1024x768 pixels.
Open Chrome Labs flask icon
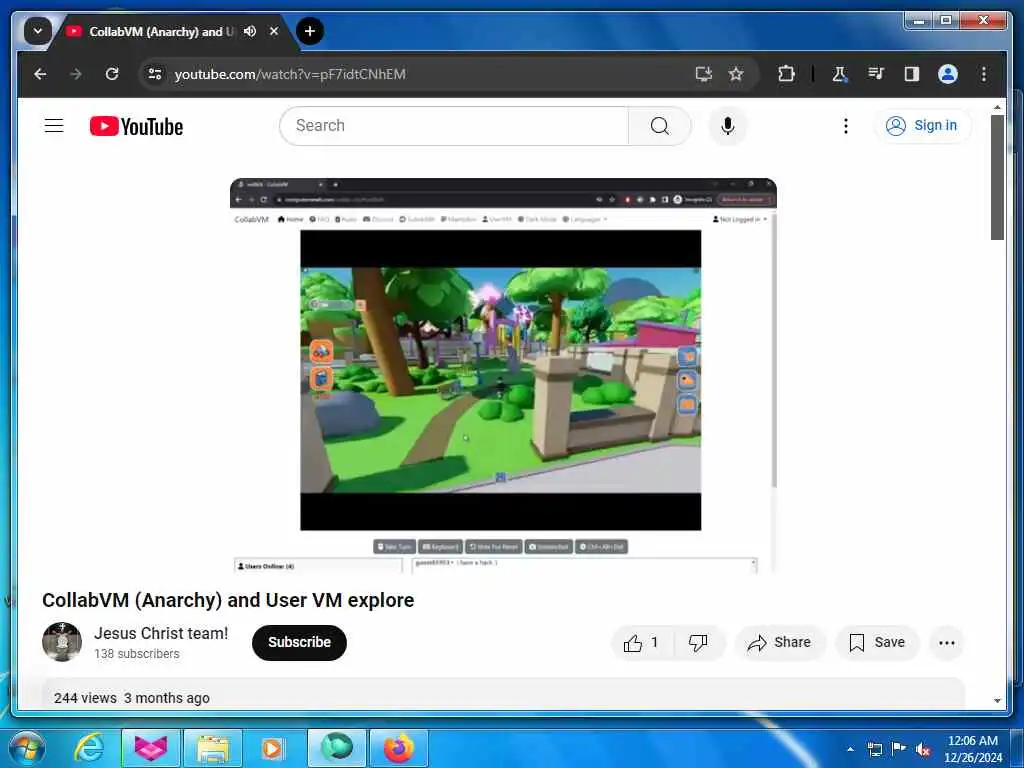839,74
